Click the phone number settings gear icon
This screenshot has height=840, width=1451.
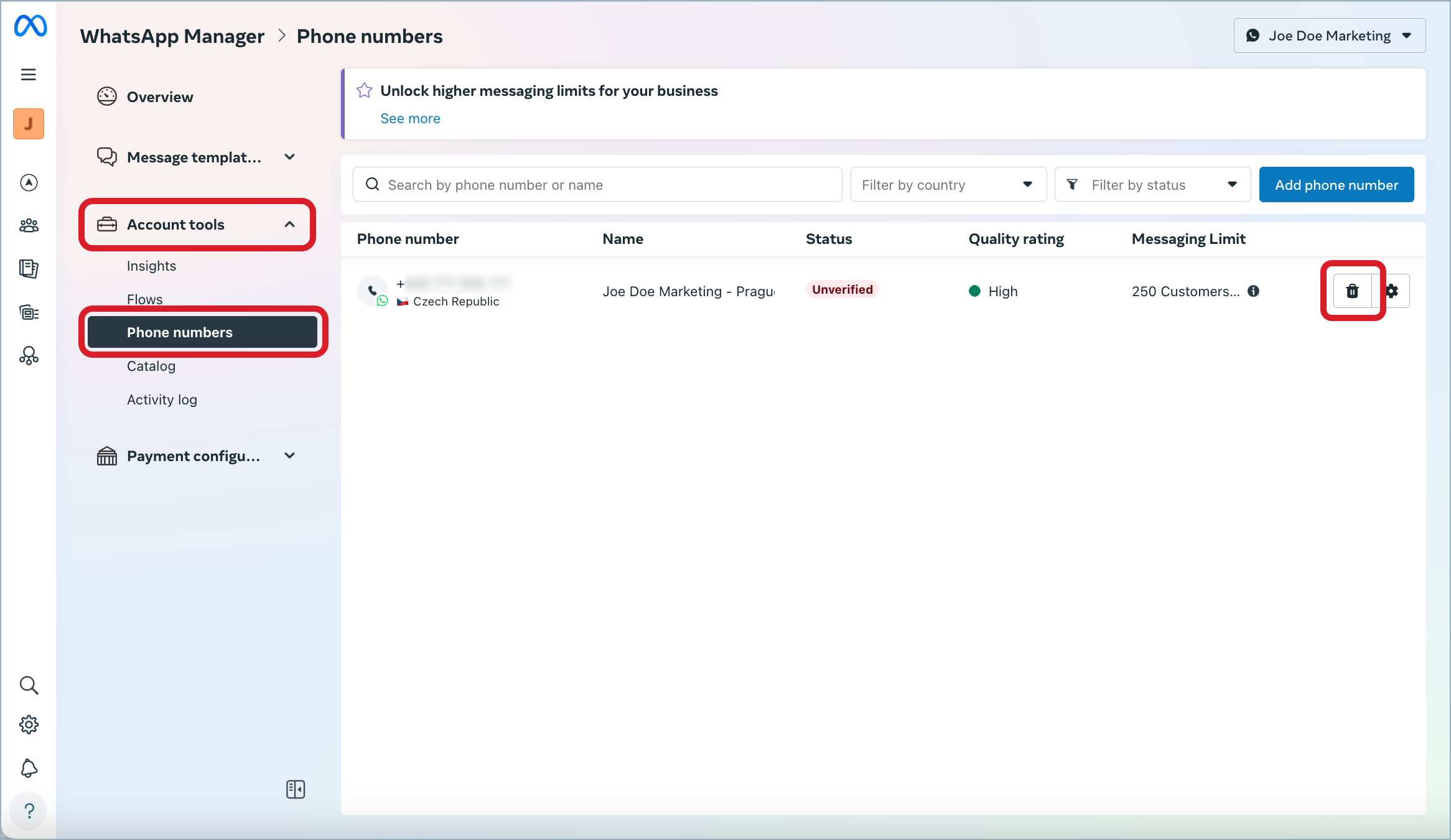click(1392, 291)
